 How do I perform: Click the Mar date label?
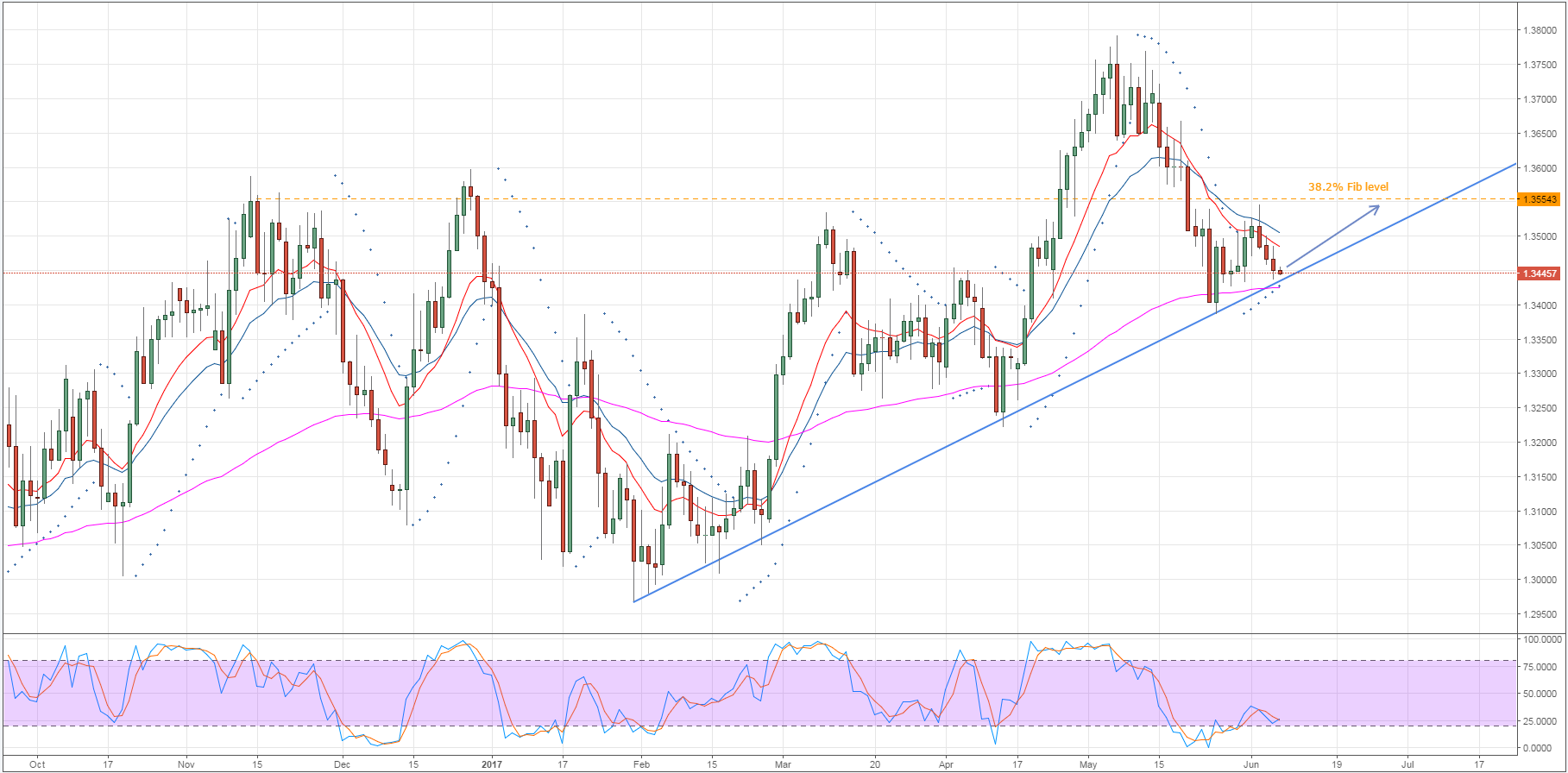point(783,764)
